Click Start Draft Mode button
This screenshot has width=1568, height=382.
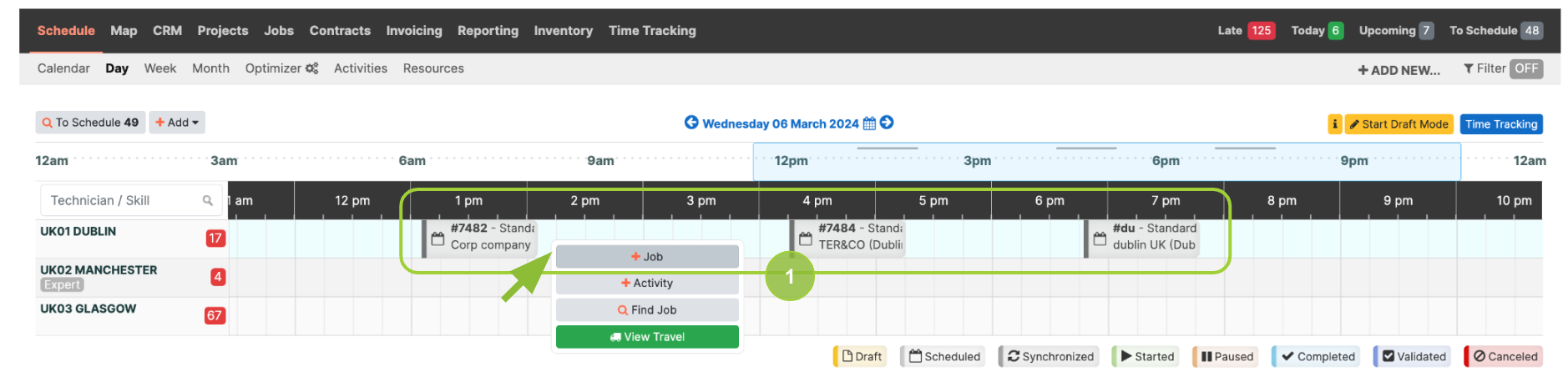tap(1399, 124)
